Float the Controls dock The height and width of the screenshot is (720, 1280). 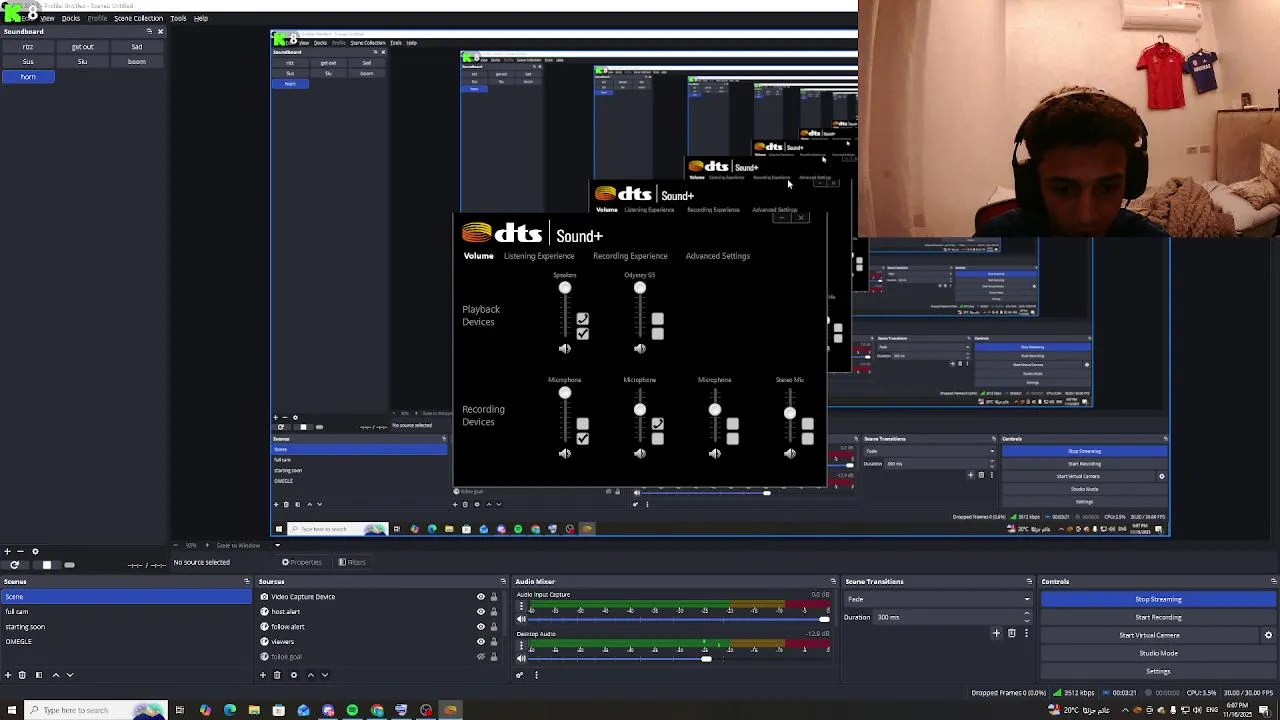1273,581
